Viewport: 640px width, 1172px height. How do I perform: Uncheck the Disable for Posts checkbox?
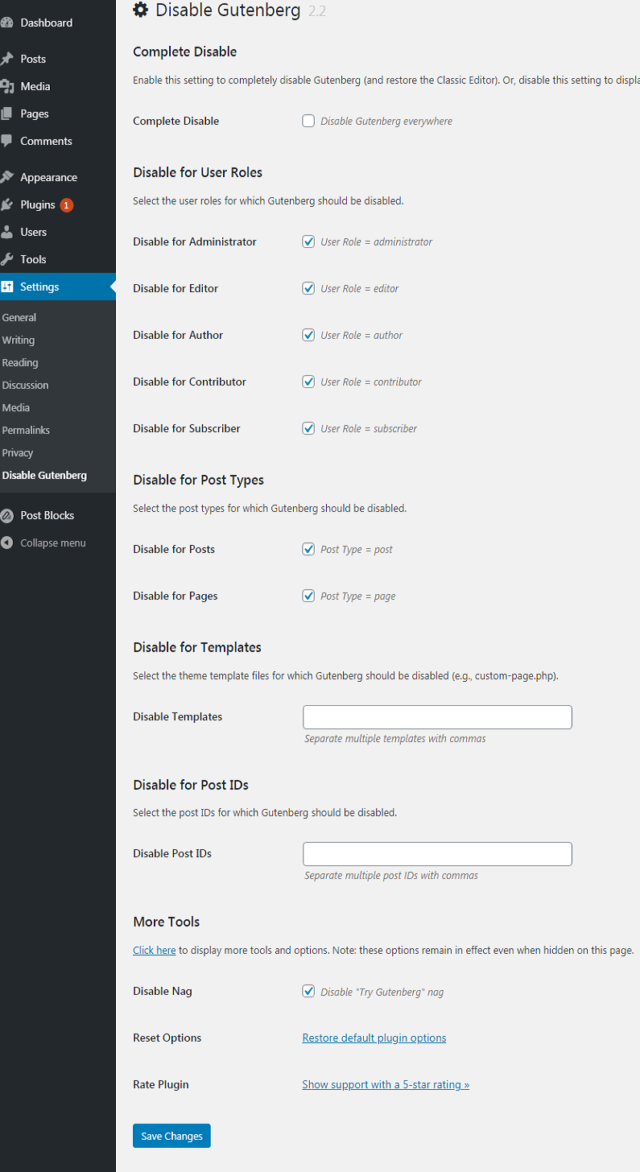308,549
